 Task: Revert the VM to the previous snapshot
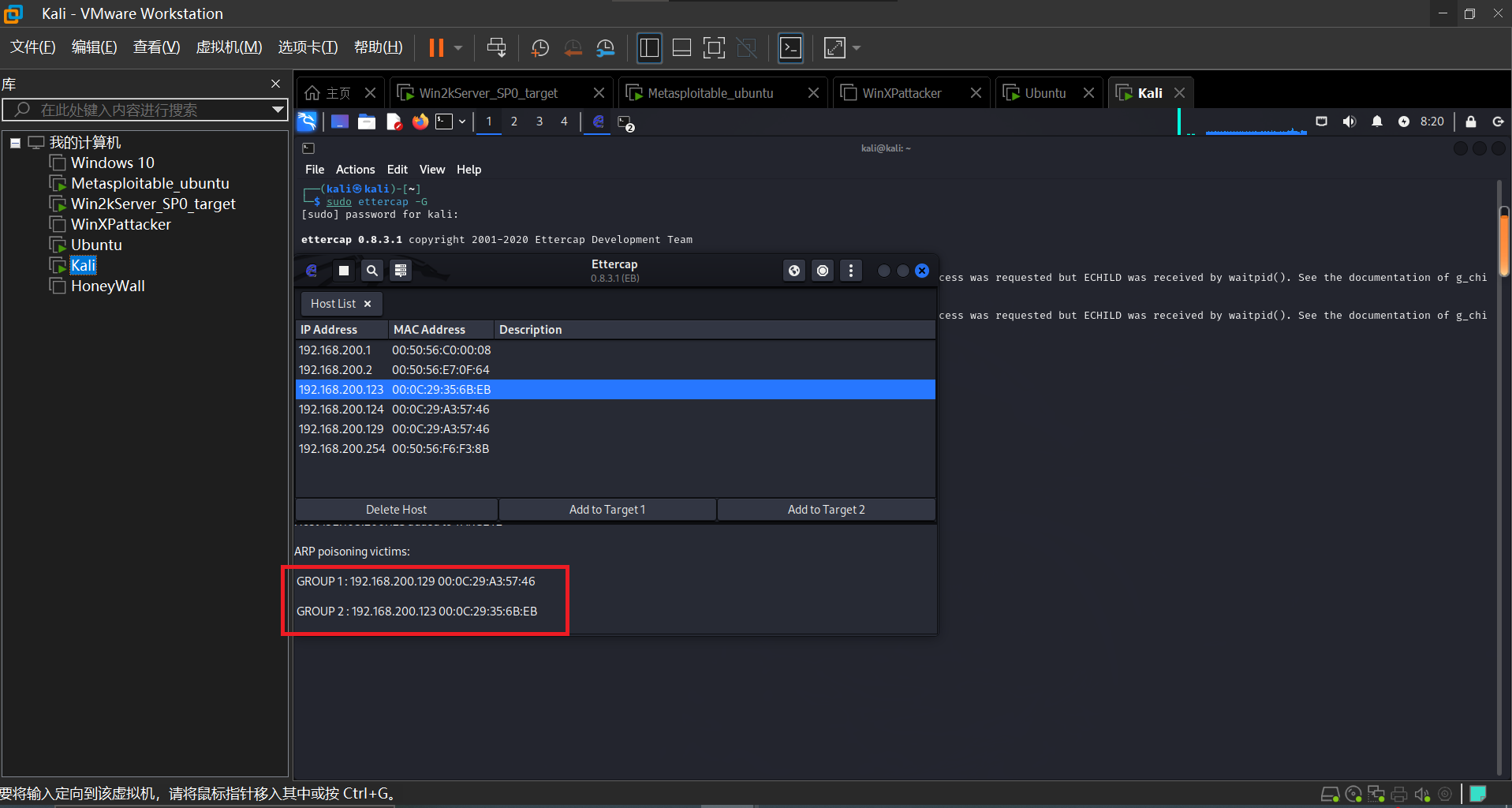[x=573, y=48]
